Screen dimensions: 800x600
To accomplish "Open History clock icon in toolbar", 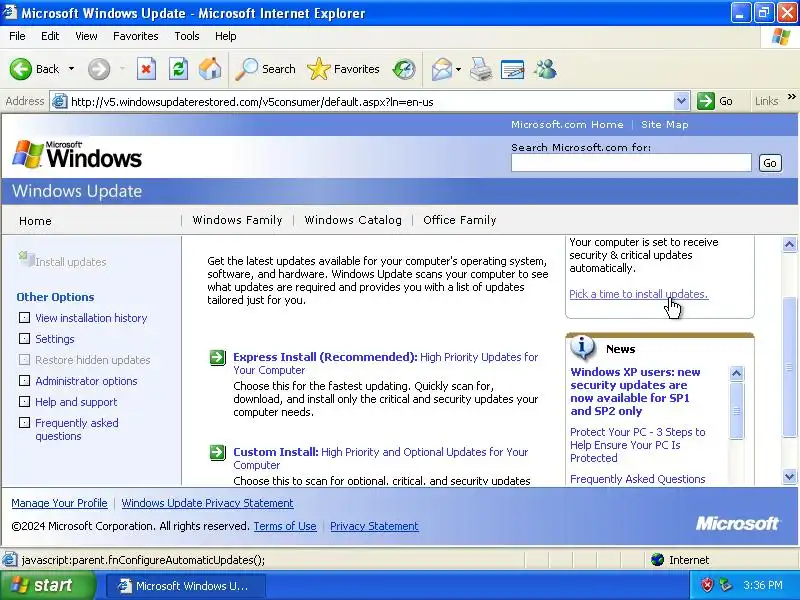I will tap(404, 69).
